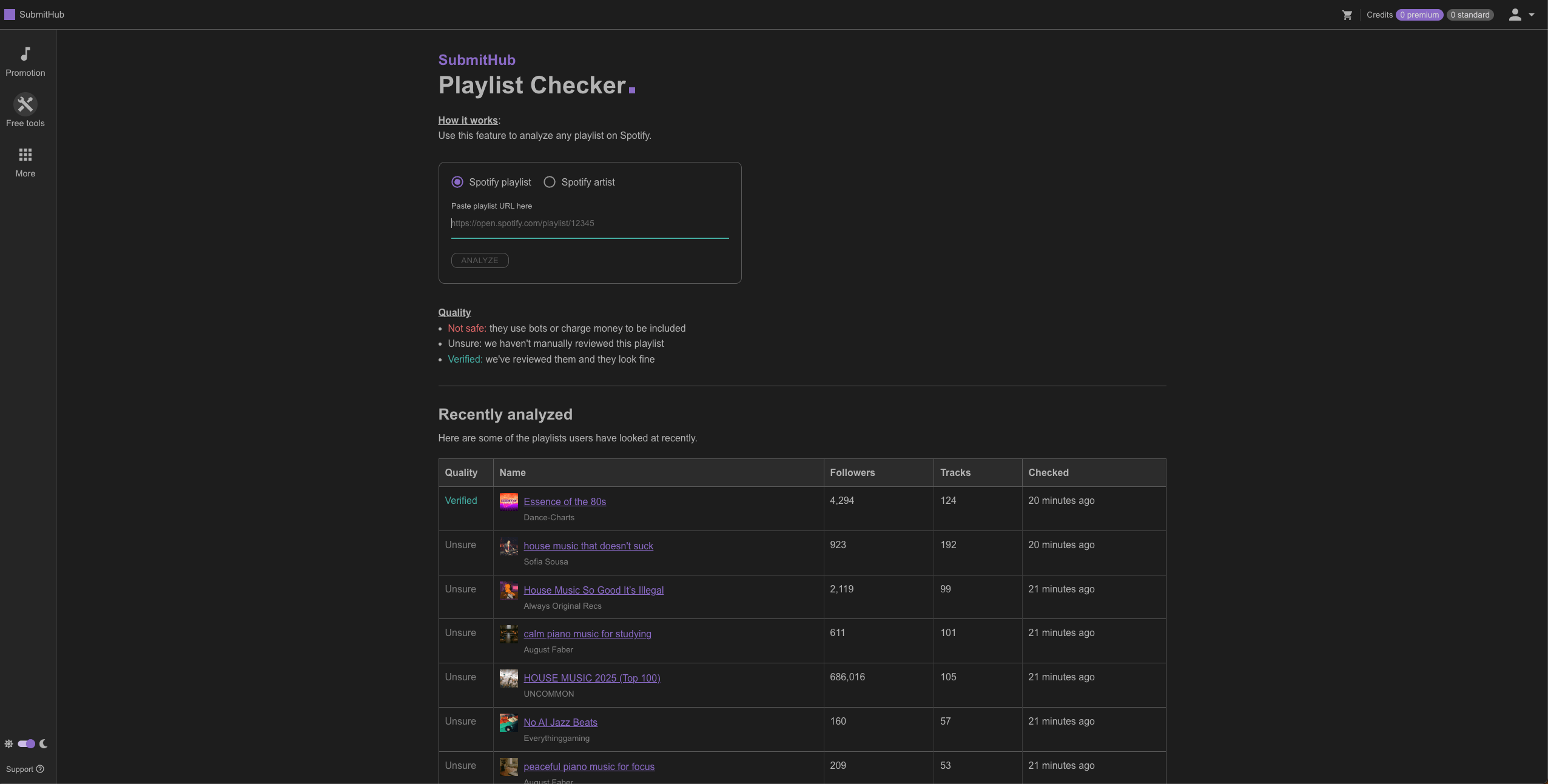
Task: Click calm piano music for studying thumbnail
Action: pos(509,634)
